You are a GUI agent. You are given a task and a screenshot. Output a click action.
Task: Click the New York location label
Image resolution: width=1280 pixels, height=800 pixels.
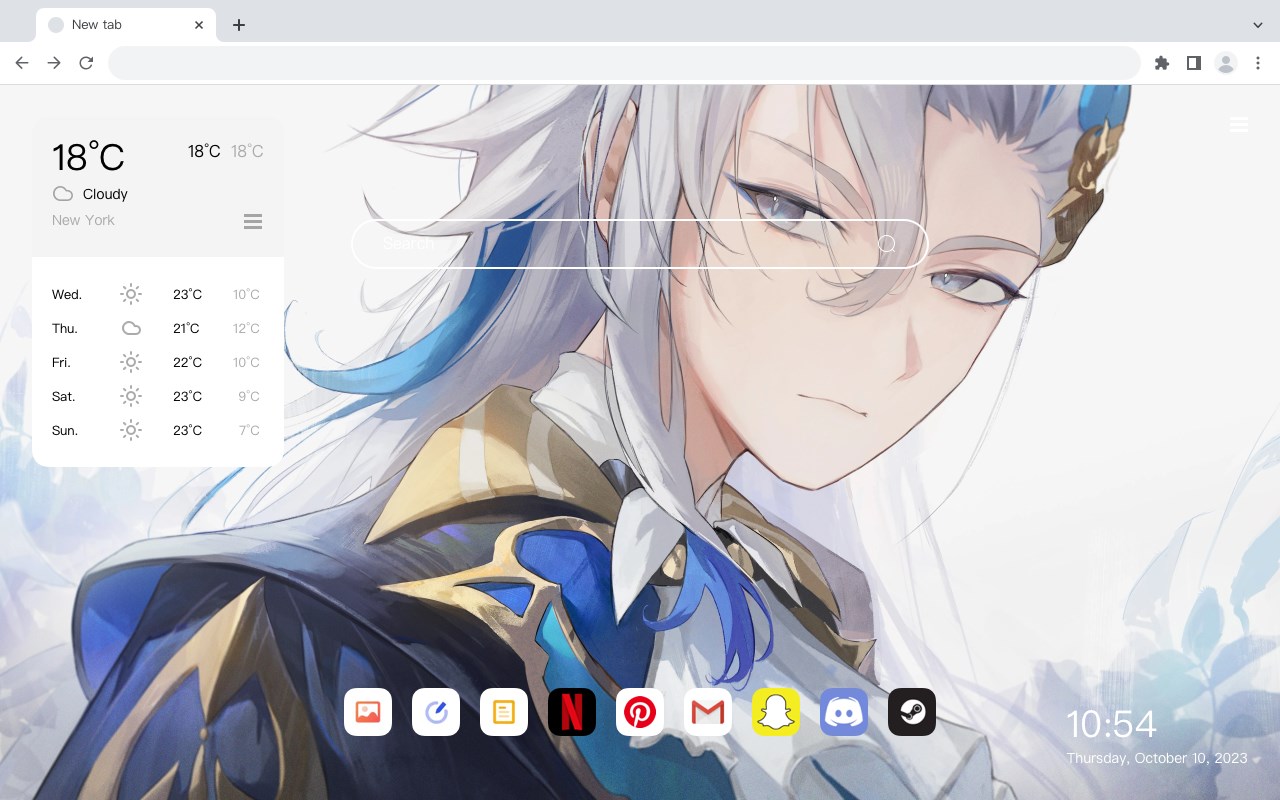pyautogui.click(x=83, y=220)
